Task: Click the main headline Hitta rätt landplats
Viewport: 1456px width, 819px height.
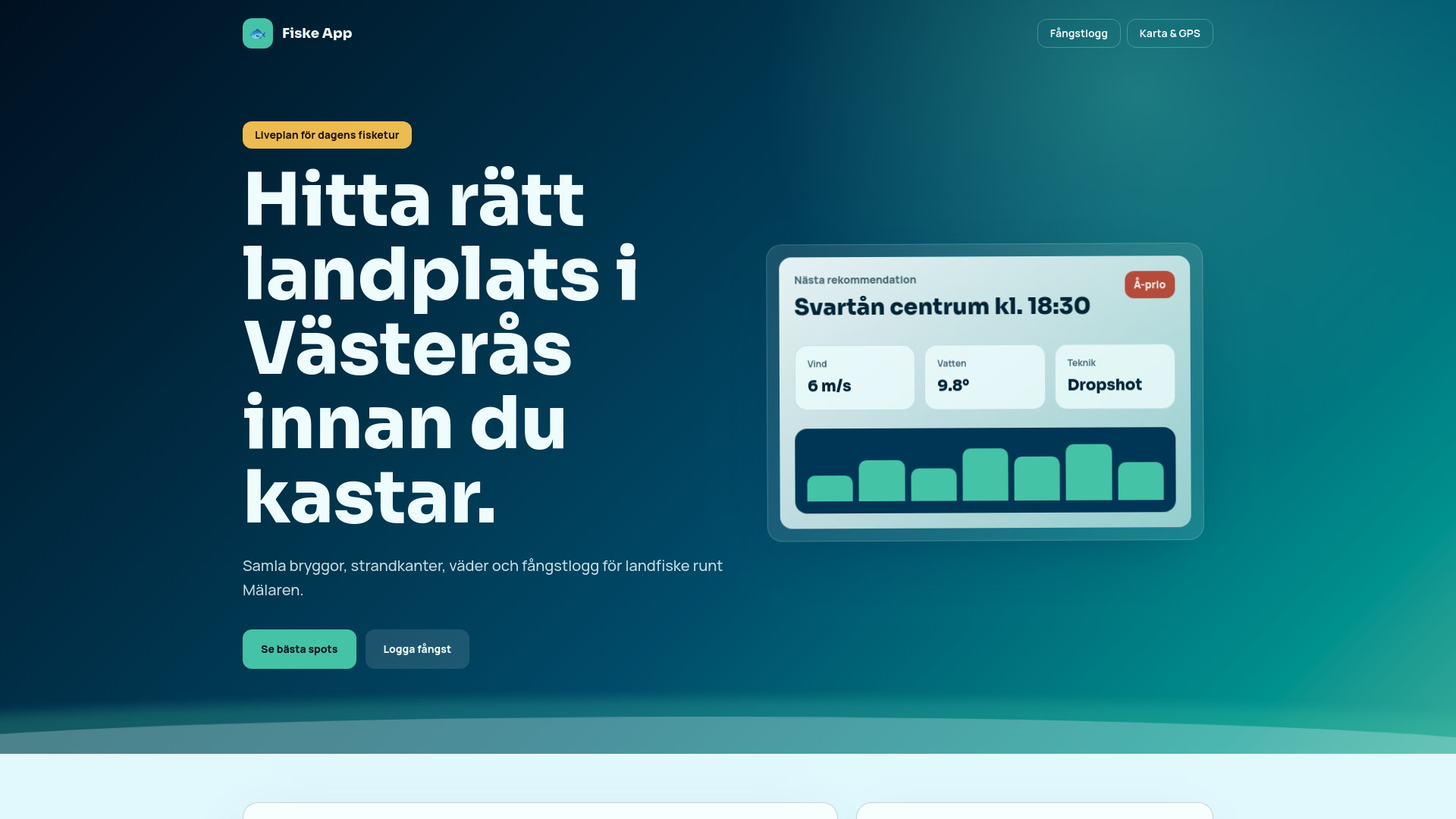Action: click(x=440, y=347)
